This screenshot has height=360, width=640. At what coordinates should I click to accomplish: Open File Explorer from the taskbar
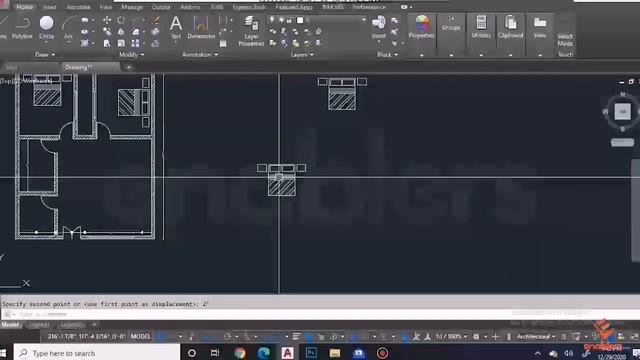click(x=335, y=353)
